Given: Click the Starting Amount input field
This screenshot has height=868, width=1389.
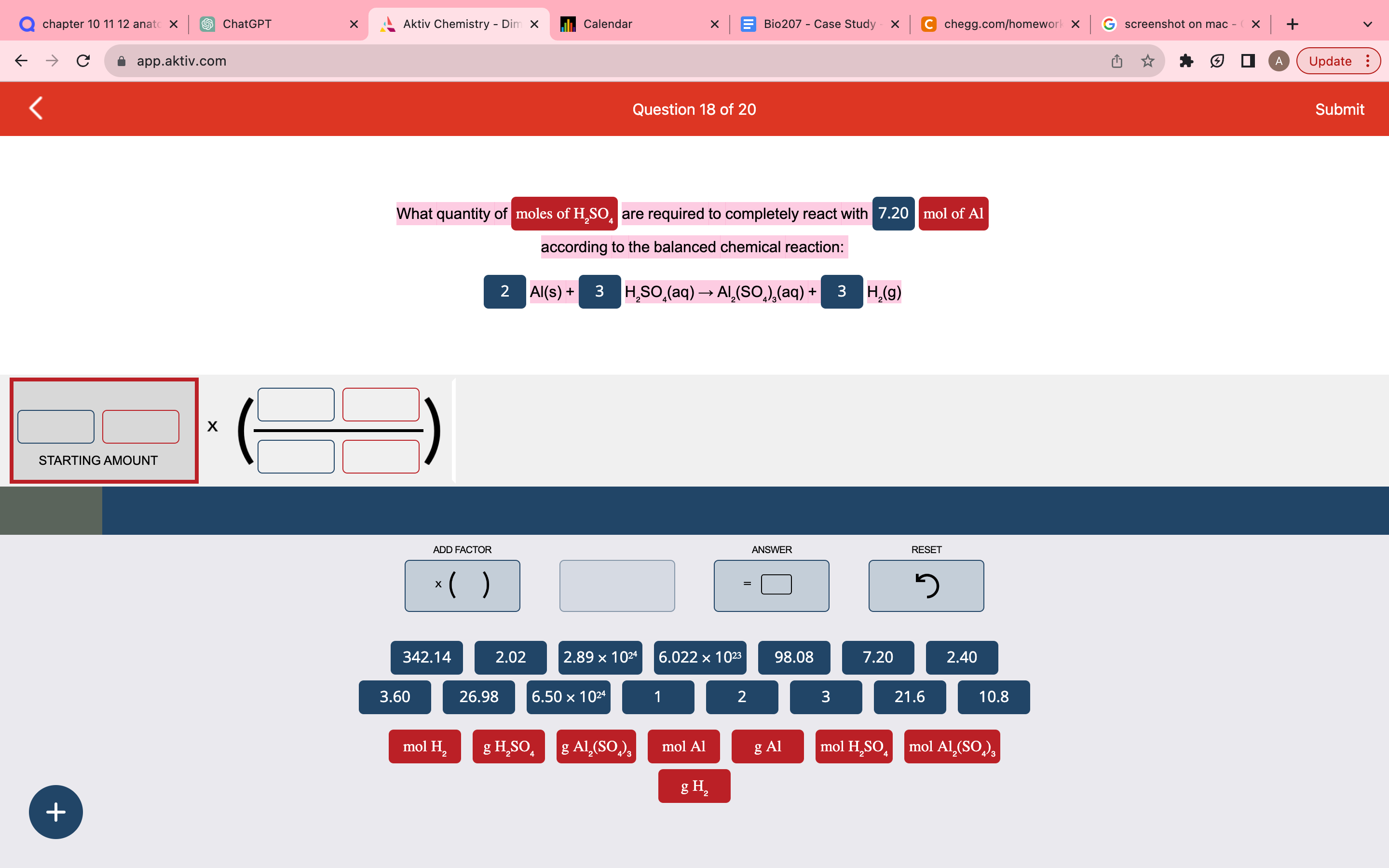Looking at the screenshot, I should 55,426.
